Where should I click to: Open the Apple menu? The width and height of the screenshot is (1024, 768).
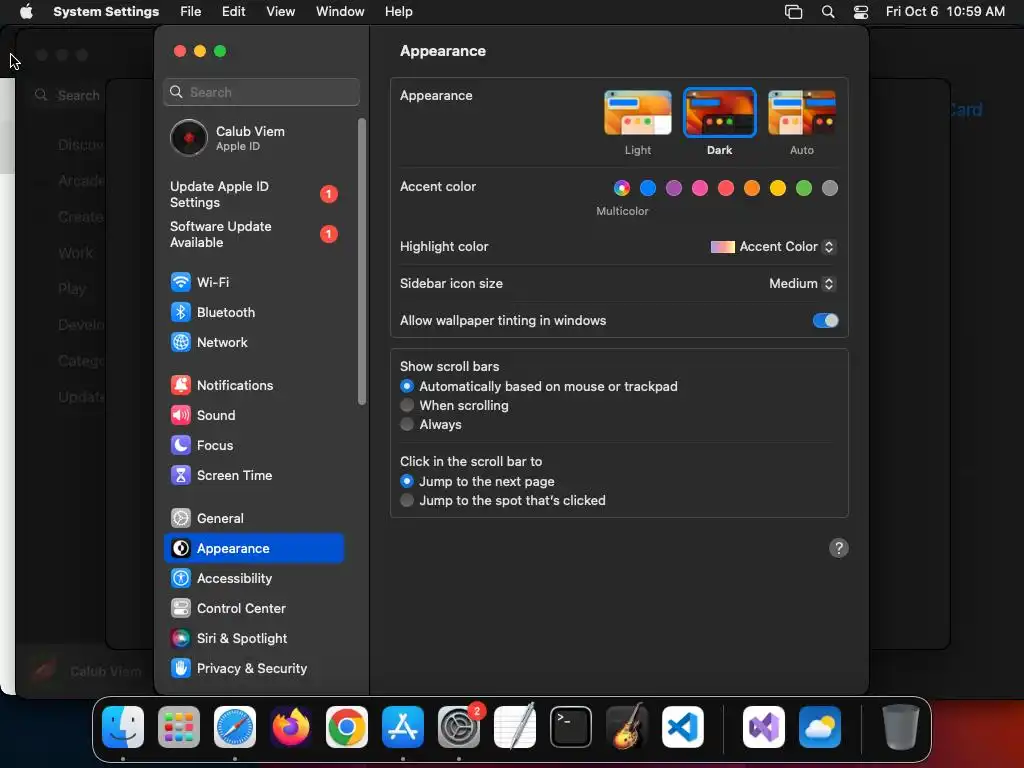[26, 12]
